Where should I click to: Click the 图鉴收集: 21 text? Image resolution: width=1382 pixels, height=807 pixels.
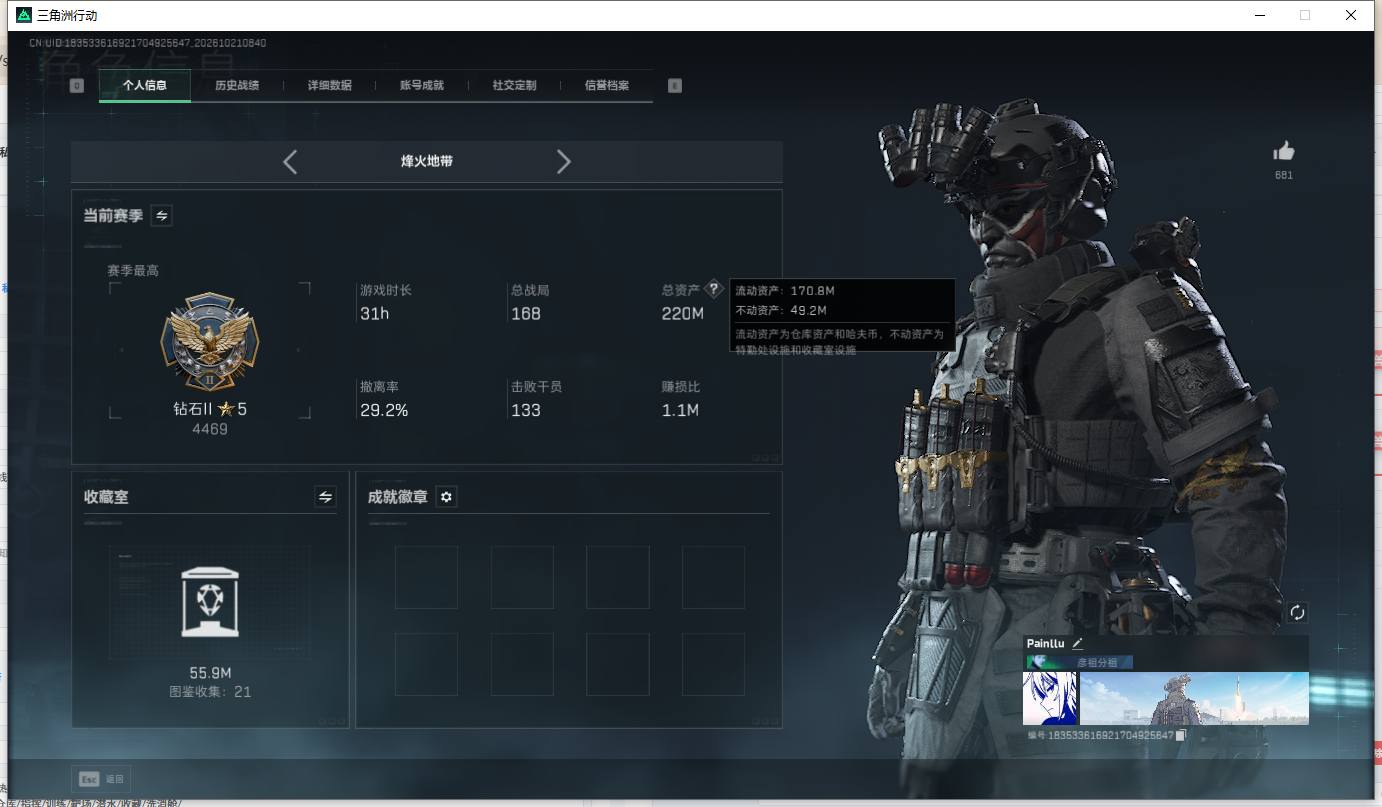point(210,692)
